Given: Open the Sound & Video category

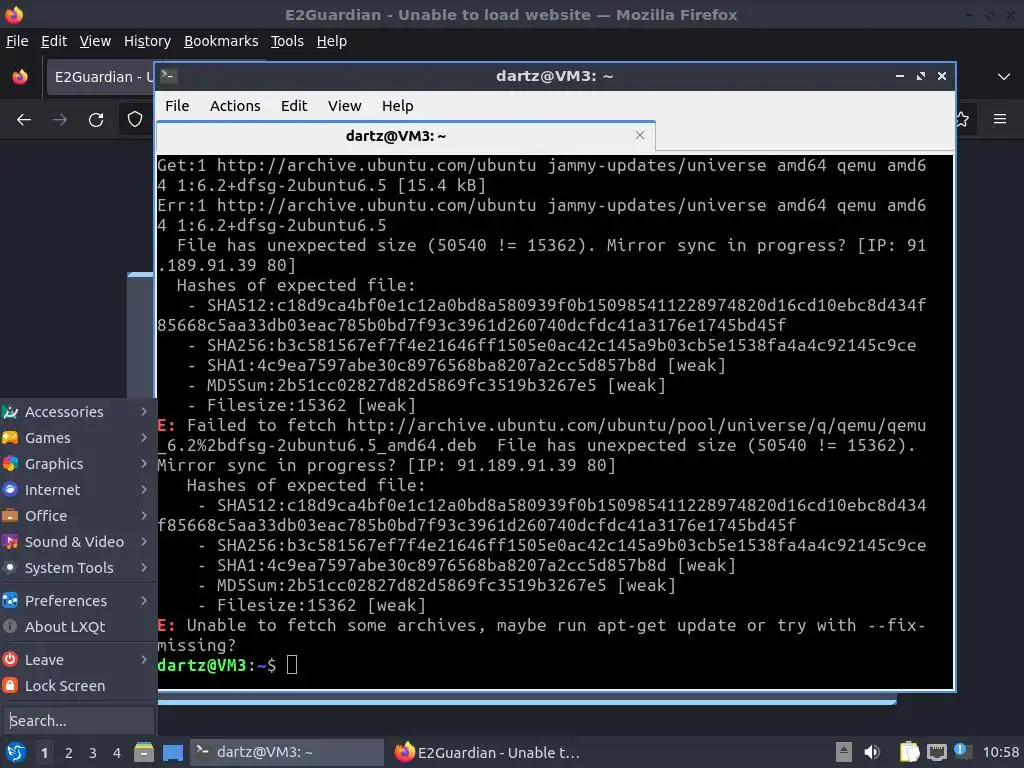Looking at the screenshot, I should point(77,542).
